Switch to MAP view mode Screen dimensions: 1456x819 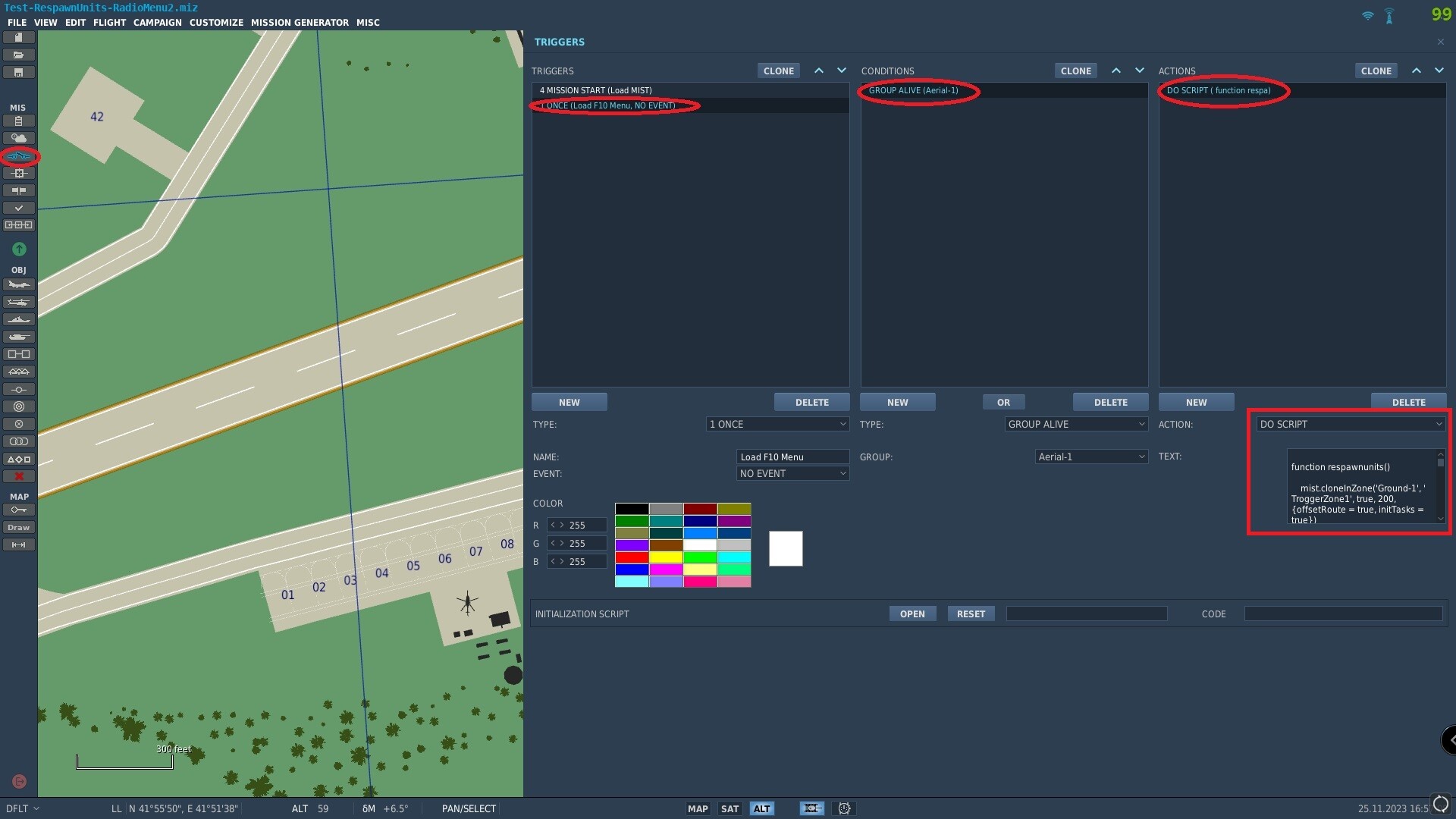pos(698,808)
